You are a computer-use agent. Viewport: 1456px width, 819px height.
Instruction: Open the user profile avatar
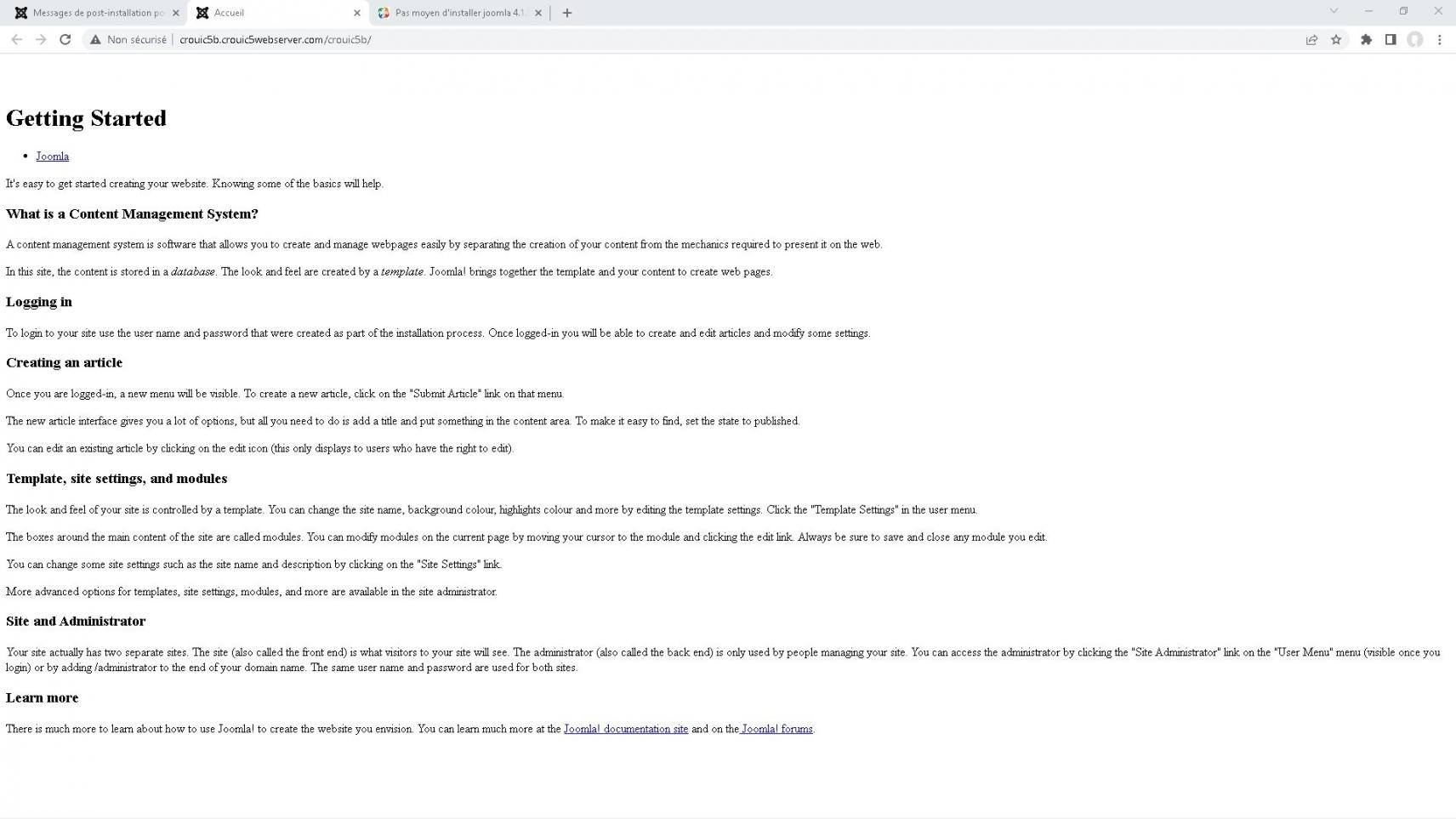click(1414, 39)
